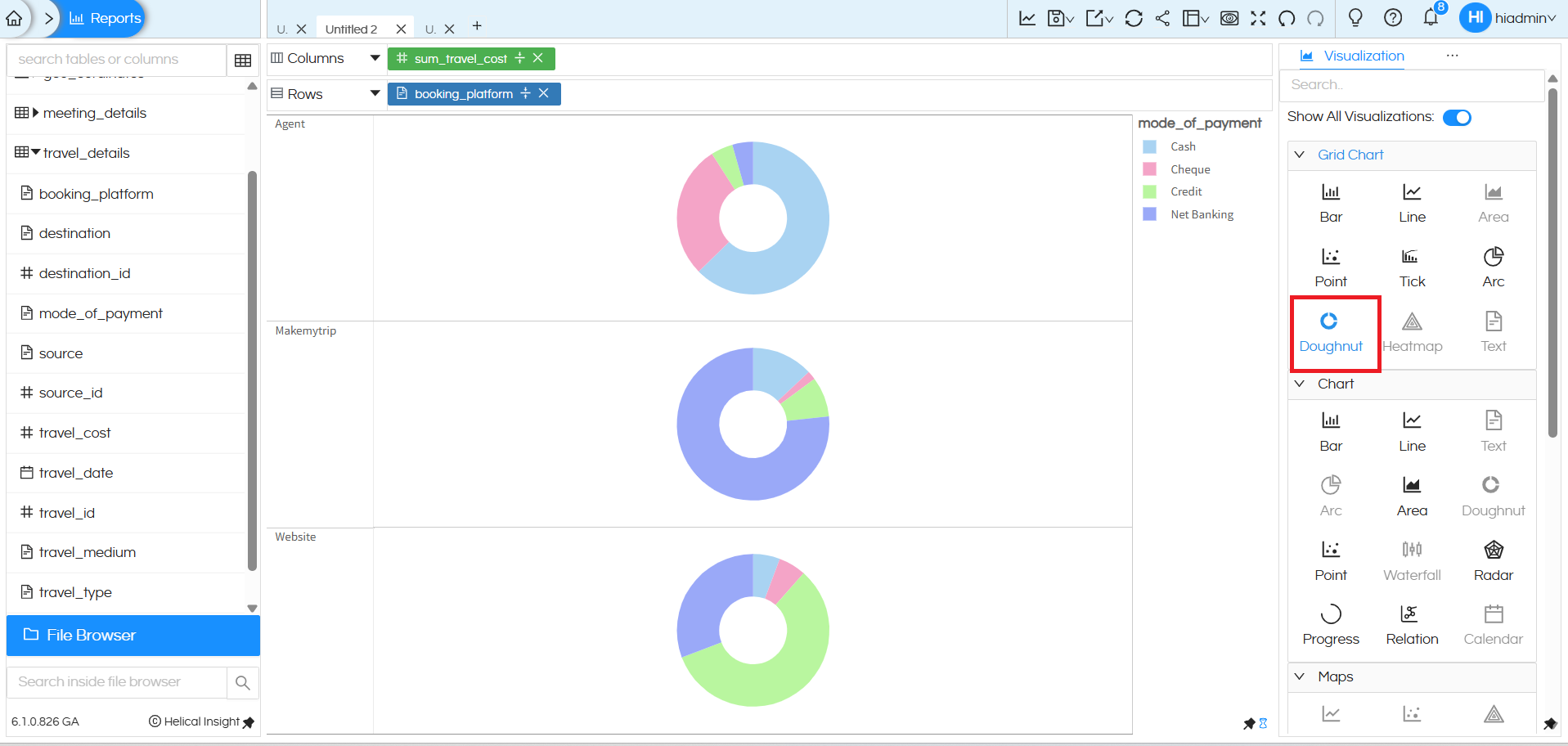Choose the Calendar chart visualization

pyautogui.click(x=1492, y=623)
